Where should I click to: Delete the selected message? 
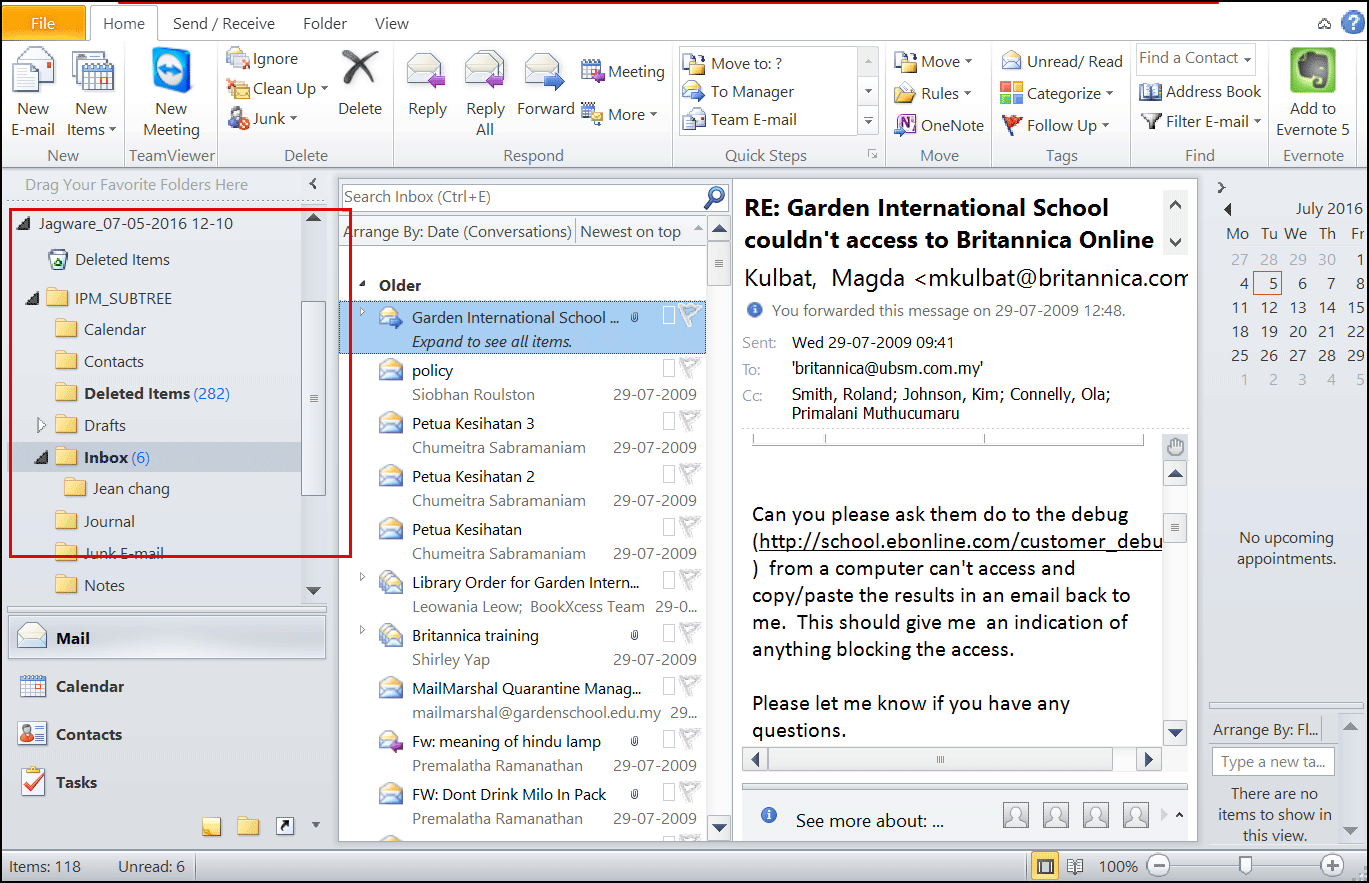click(360, 84)
